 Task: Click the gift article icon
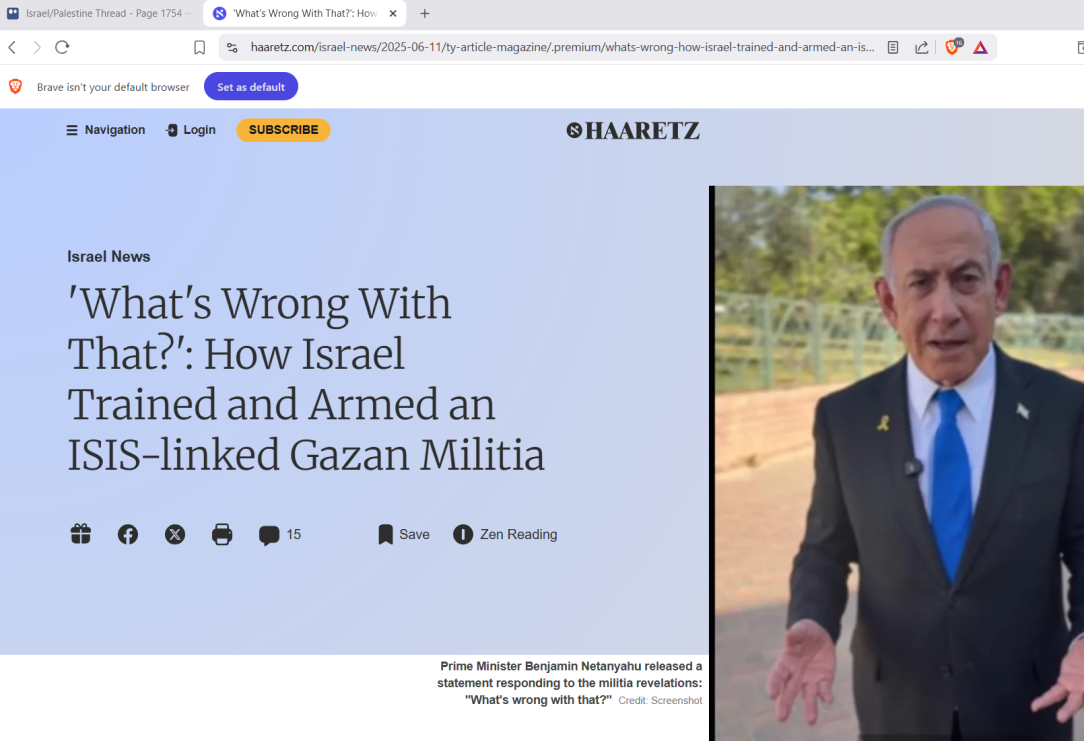coord(81,534)
